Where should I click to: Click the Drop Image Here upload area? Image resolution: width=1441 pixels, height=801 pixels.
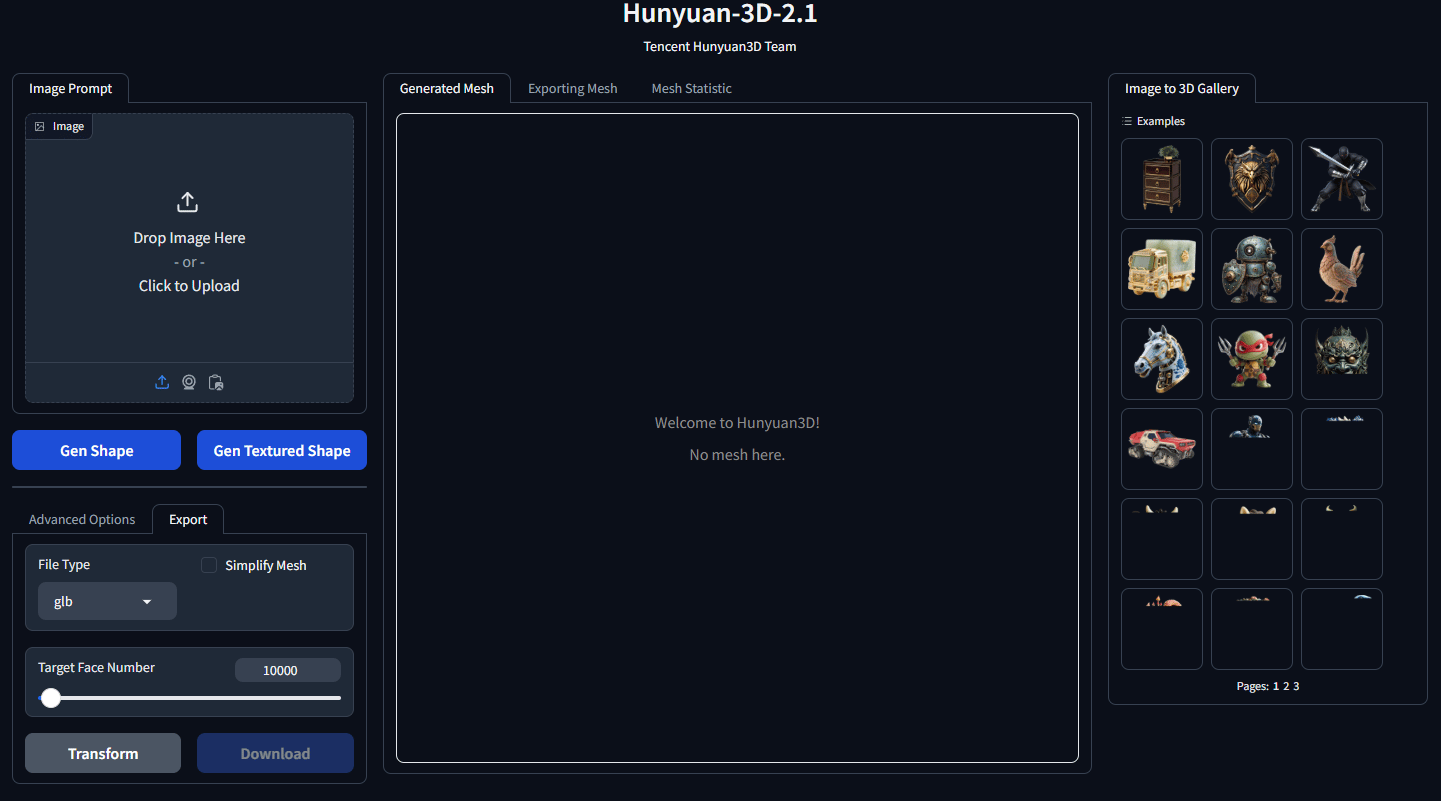(x=189, y=238)
